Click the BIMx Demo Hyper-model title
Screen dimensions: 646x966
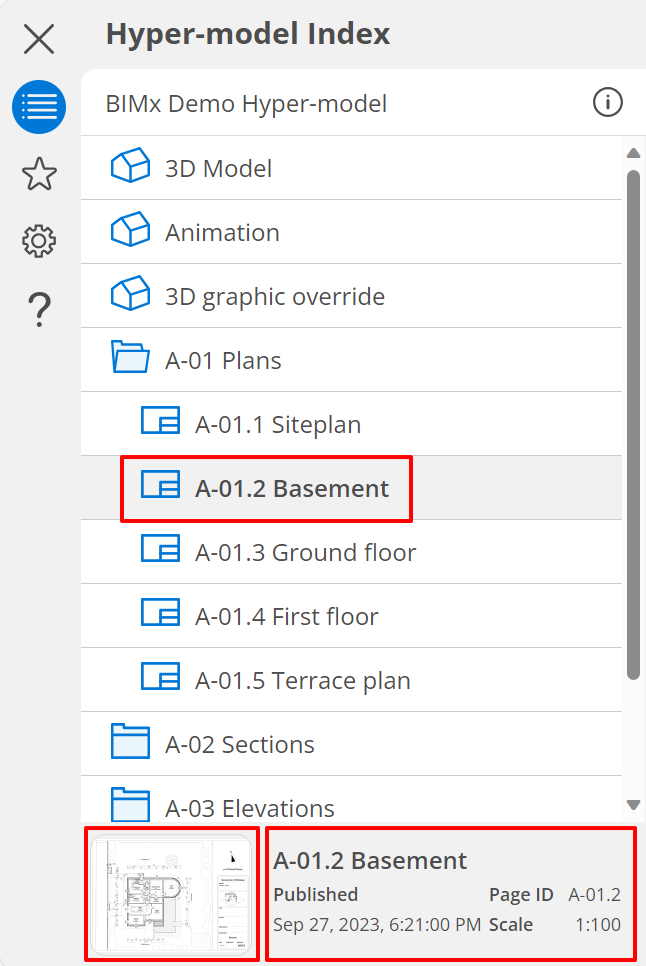tap(246, 103)
